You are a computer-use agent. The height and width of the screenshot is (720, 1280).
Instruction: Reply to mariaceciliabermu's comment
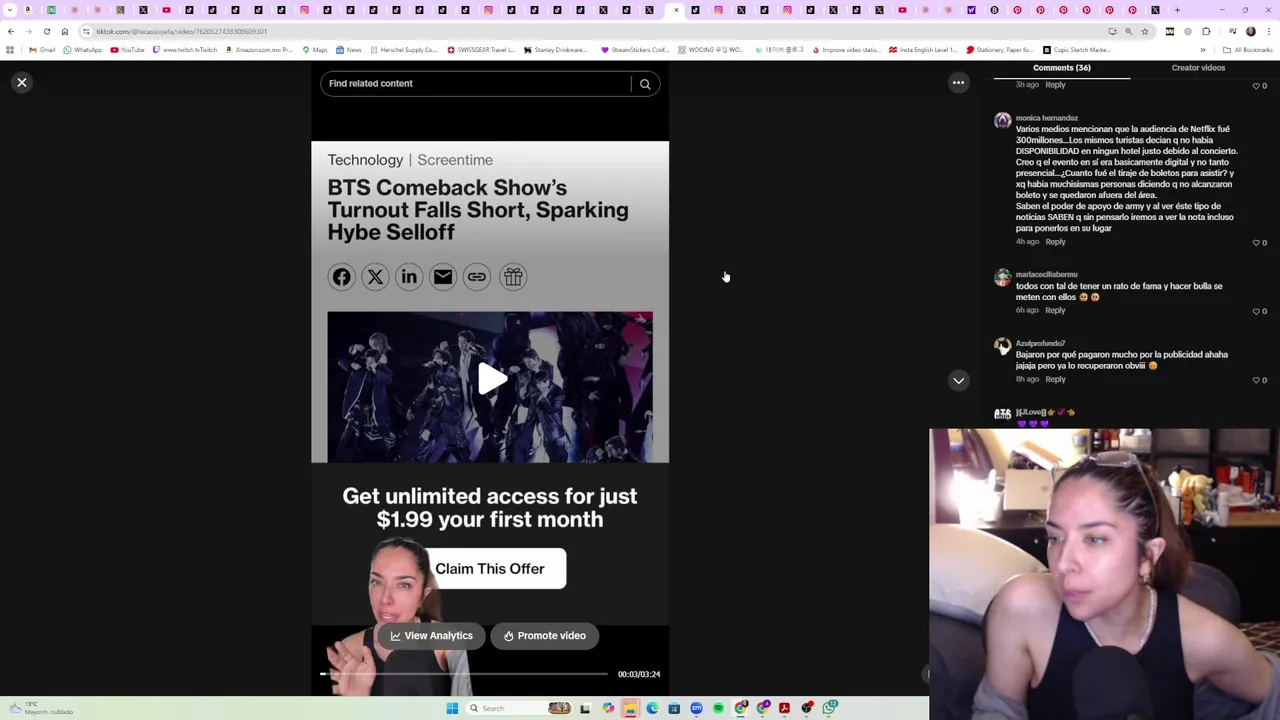click(x=1055, y=310)
